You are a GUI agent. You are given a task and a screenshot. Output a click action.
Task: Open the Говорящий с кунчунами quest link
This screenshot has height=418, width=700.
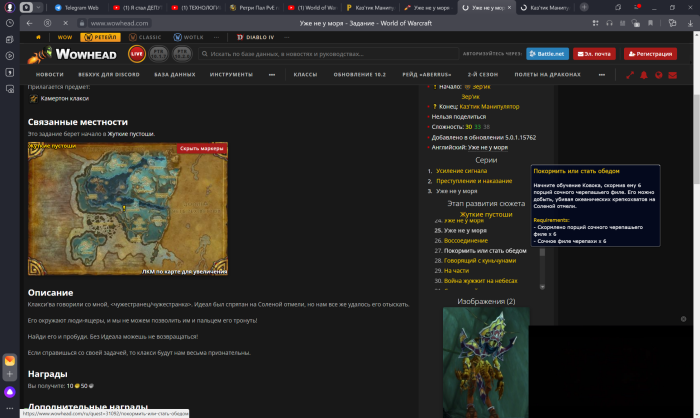(476, 260)
